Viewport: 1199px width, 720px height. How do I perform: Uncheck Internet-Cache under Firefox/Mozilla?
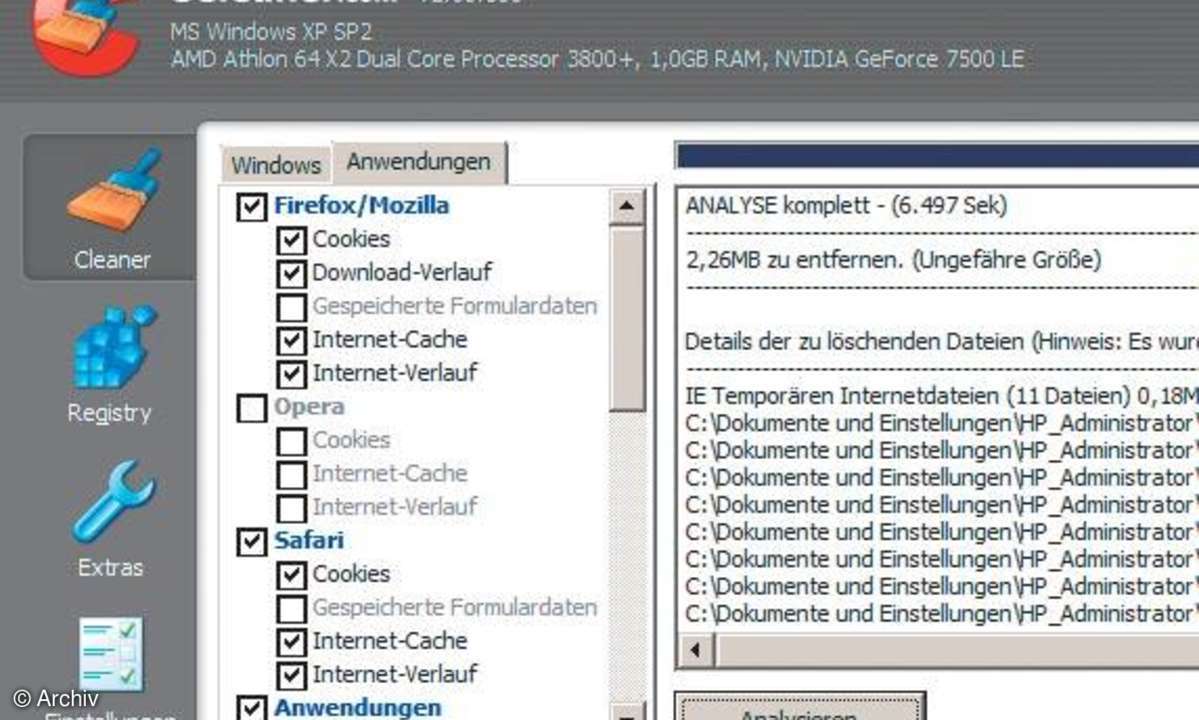pyautogui.click(x=291, y=340)
